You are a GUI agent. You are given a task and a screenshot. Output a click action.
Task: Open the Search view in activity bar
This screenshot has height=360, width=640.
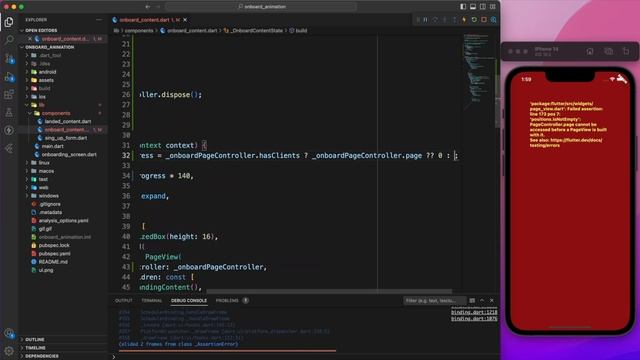(9, 40)
